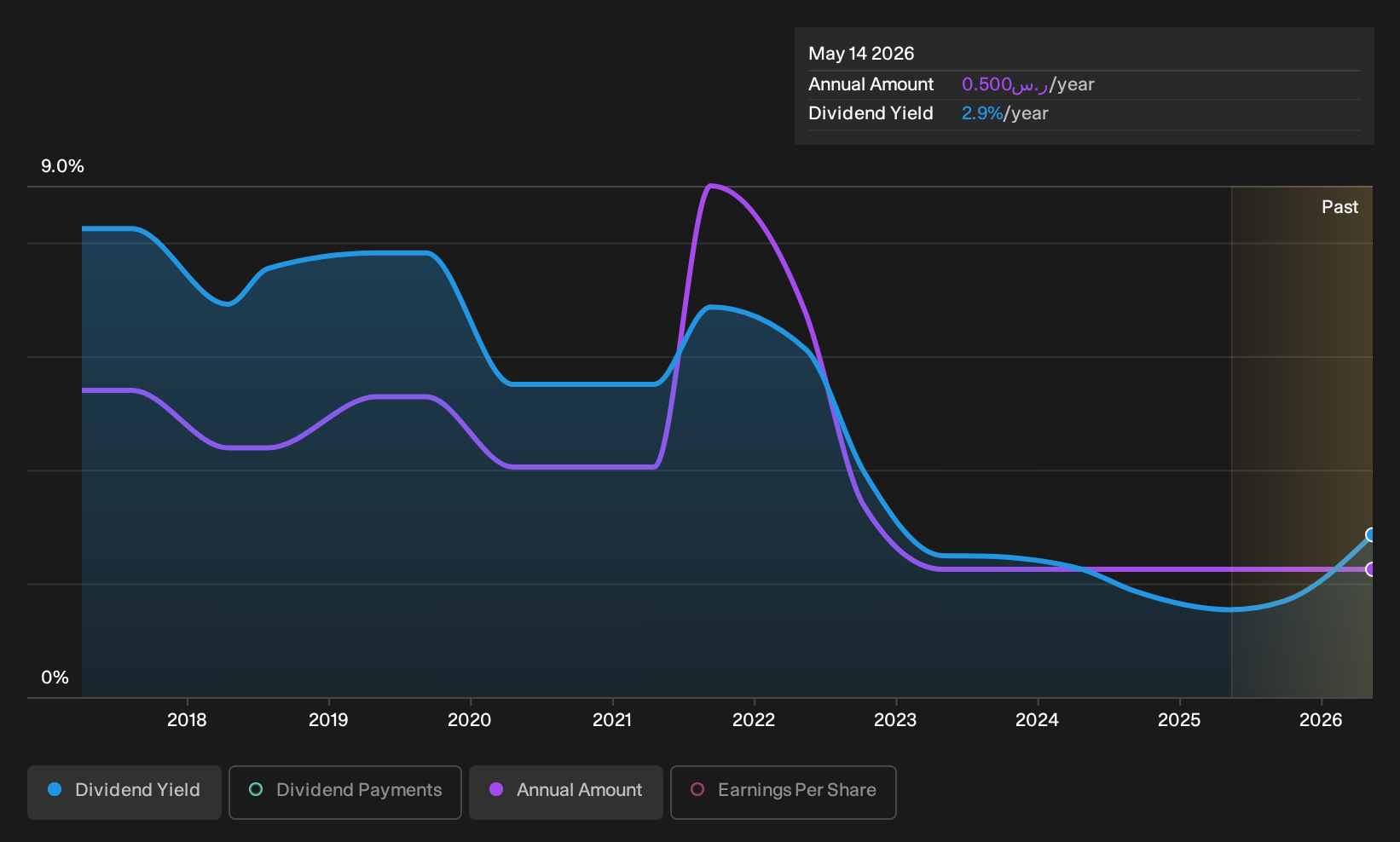Click the purple Annual Amount legend dot
The image size is (1400, 842).
pyautogui.click(x=496, y=790)
